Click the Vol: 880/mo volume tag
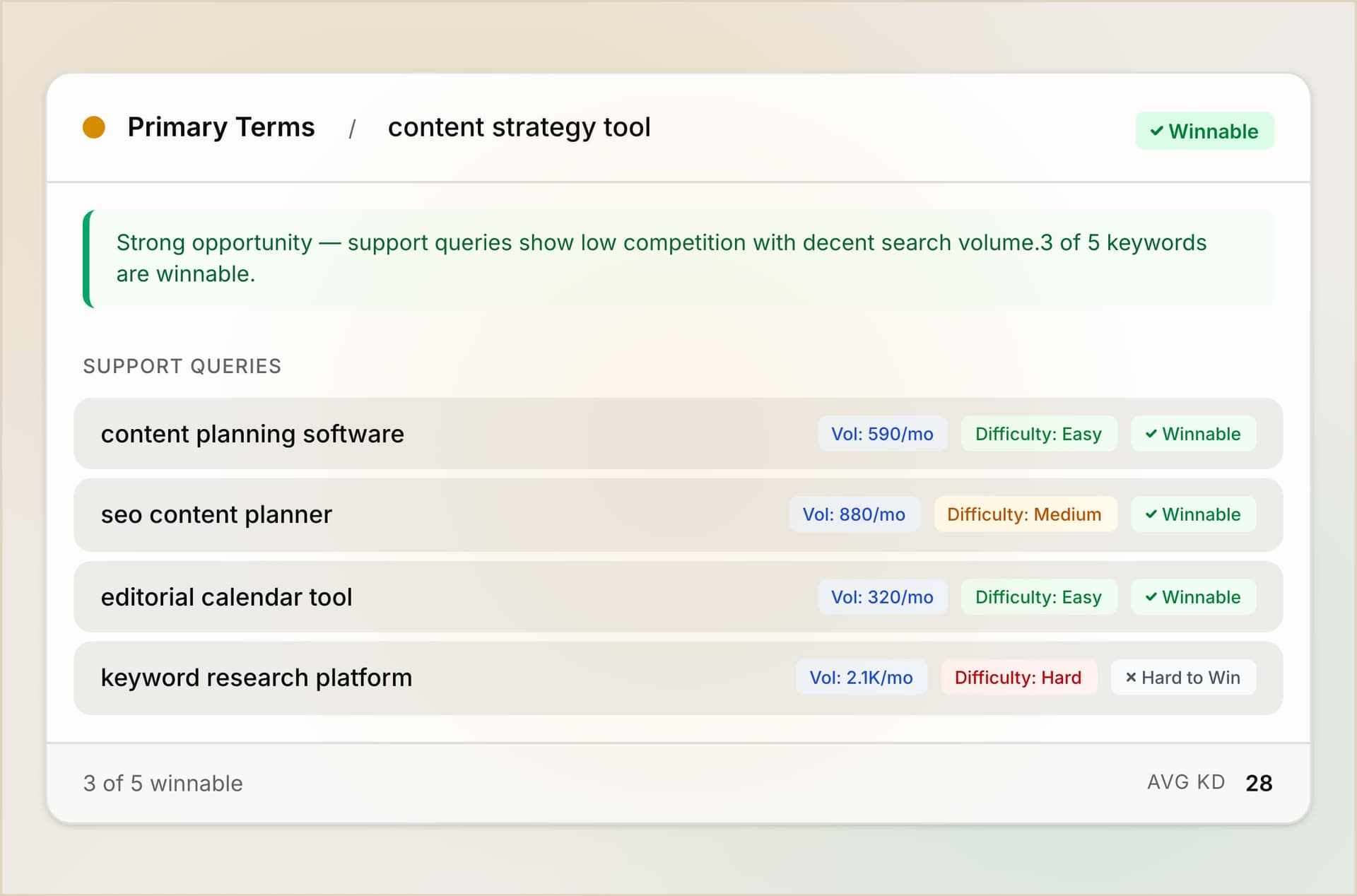Viewport: 1357px width, 896px height. click(853, 514)
